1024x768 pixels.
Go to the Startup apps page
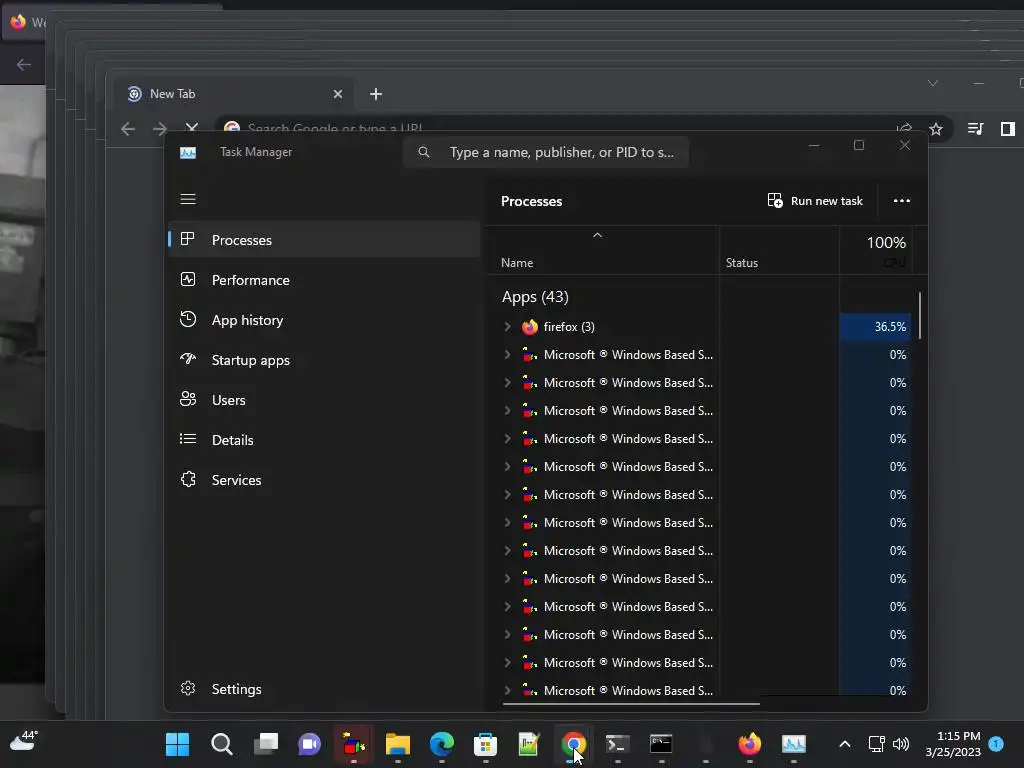pyautogui.click(x=324, y=360)
